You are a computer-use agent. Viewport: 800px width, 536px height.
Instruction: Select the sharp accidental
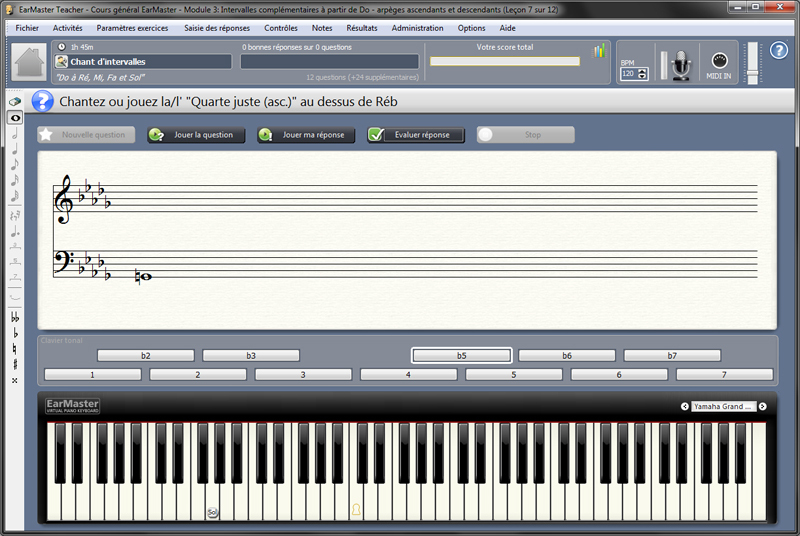[15, 365]
